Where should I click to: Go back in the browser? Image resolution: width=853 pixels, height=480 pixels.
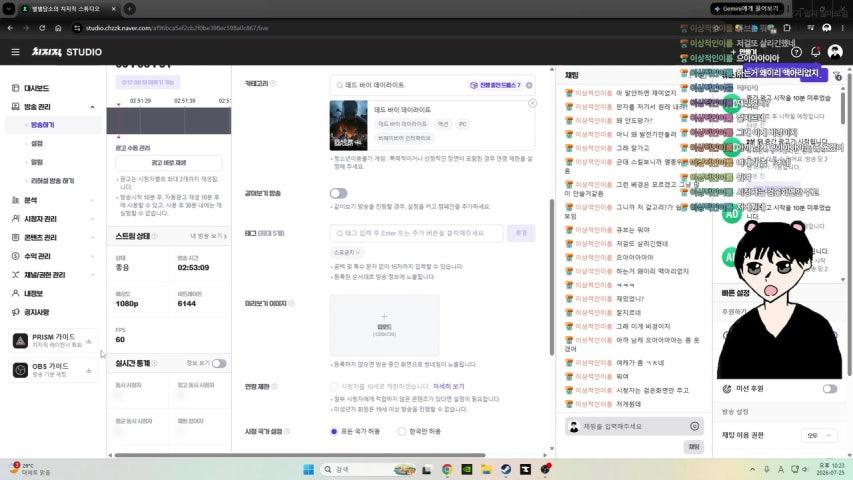tap(10, 28)
